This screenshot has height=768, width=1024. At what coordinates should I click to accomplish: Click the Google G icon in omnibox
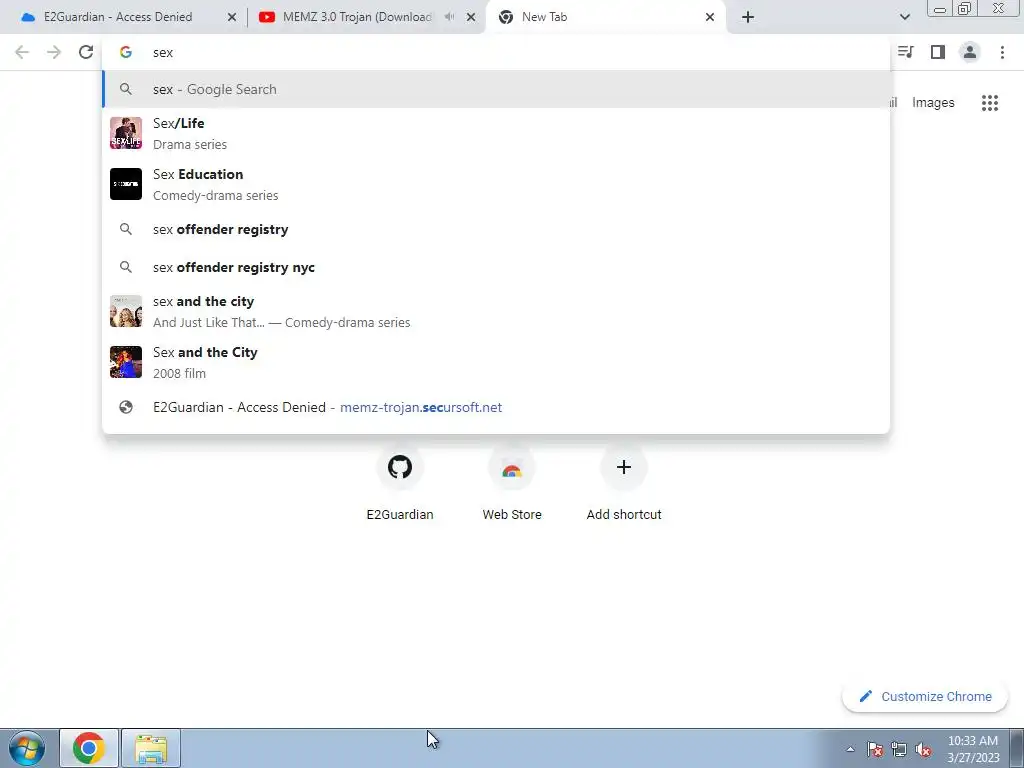point(125,52)
